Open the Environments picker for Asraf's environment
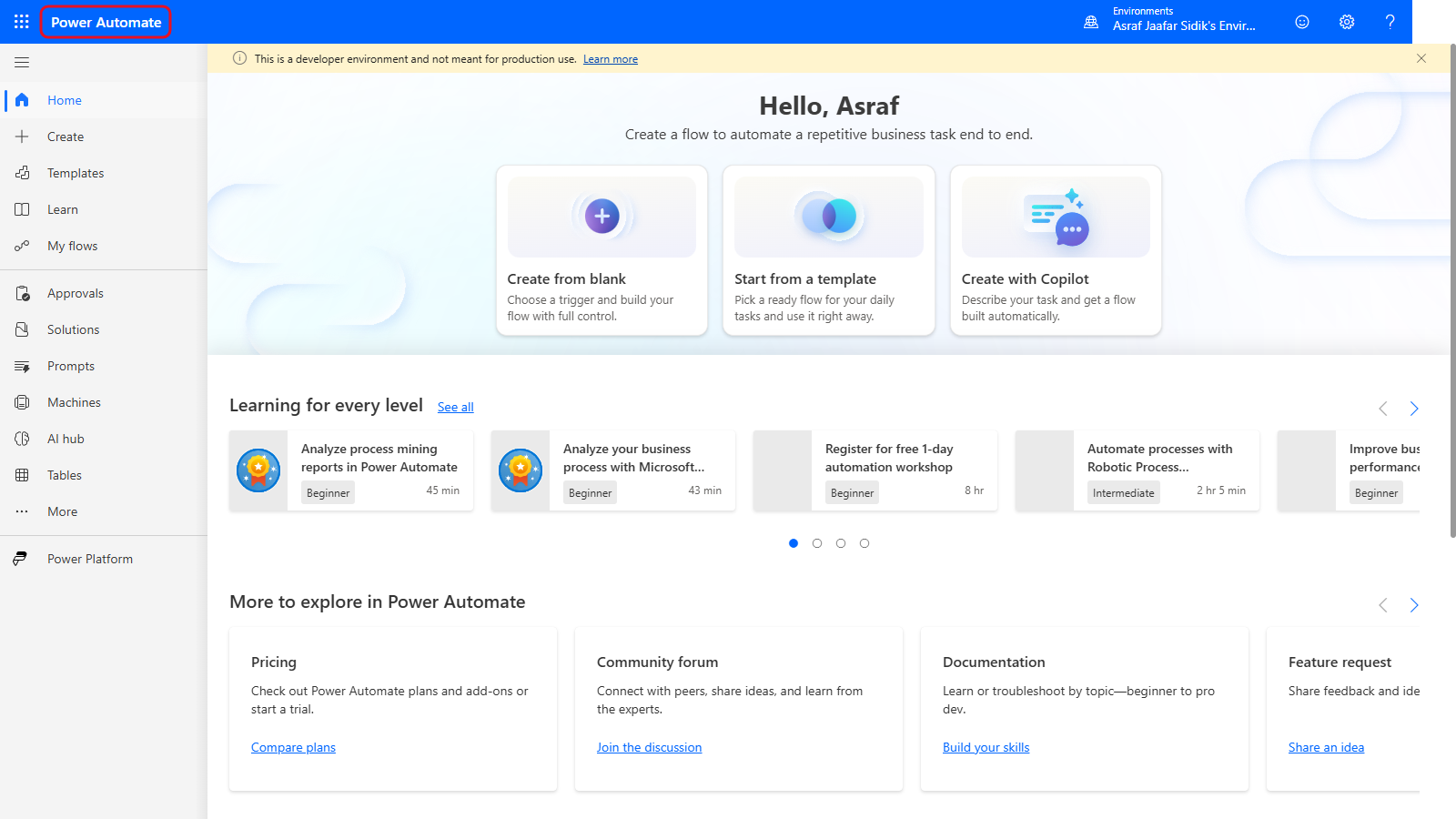The height and width of the screenshot is (819, 1456). click(x=1171, y=22)
